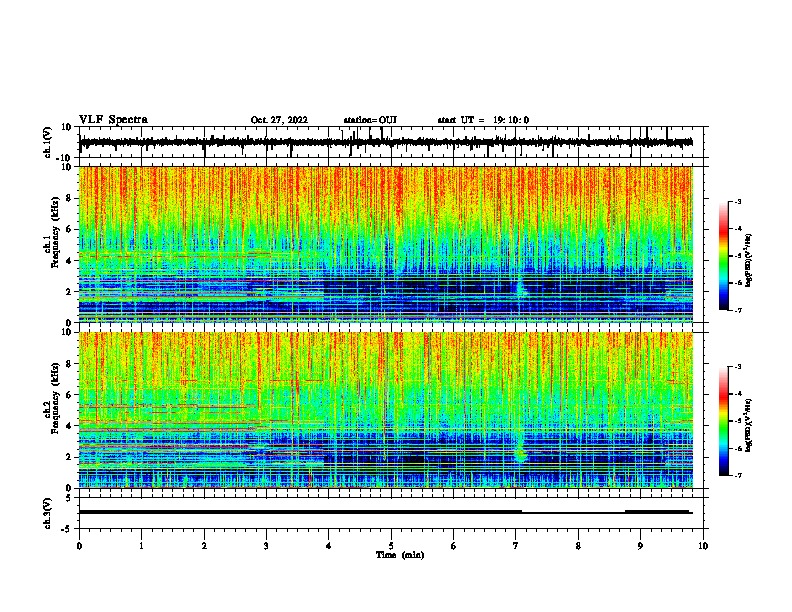Viewport: 792px width, 612px height.
Task: Click the '4' kHz tick on ch.2 frequency axis
Action: coord(70,426)
